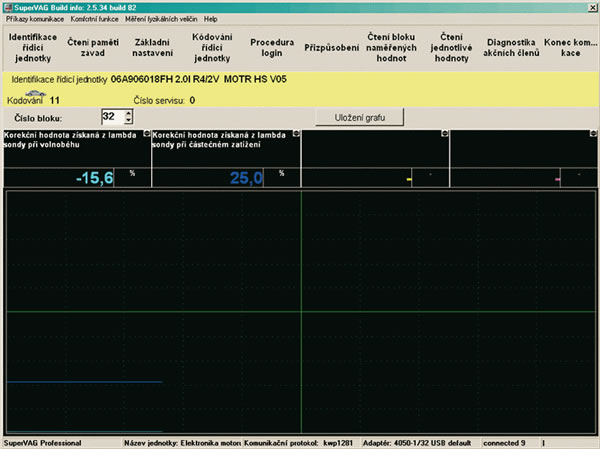Viewport: 600px width, 449px height.
Task: Click Identifikace řídicí jednotky toolbar button
Action: click(33, 48)
